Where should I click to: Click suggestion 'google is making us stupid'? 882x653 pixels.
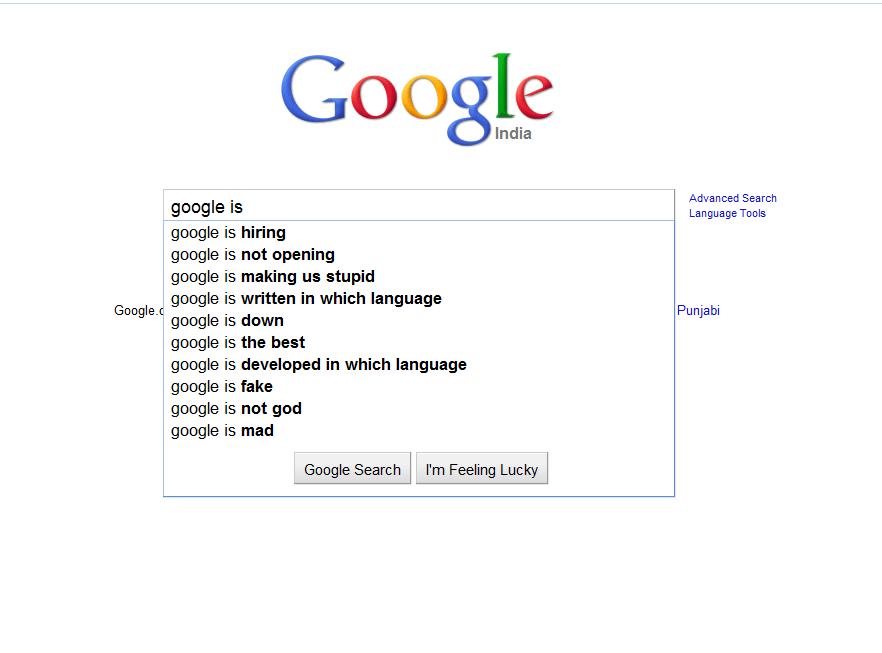pyautogui.click(x=272, y=276)
